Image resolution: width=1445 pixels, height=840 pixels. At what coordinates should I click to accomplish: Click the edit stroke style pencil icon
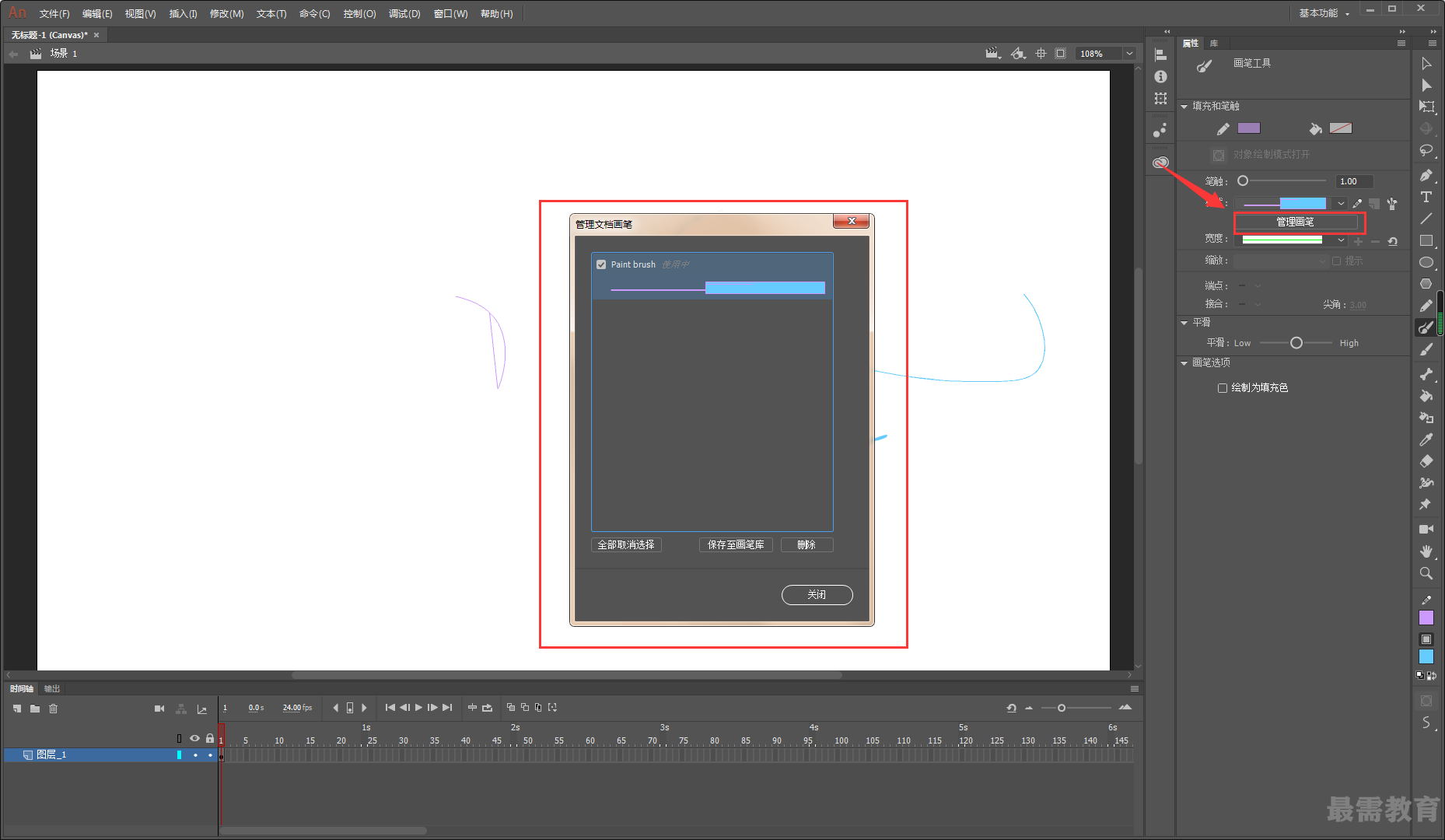click(x=1357, y=204)
